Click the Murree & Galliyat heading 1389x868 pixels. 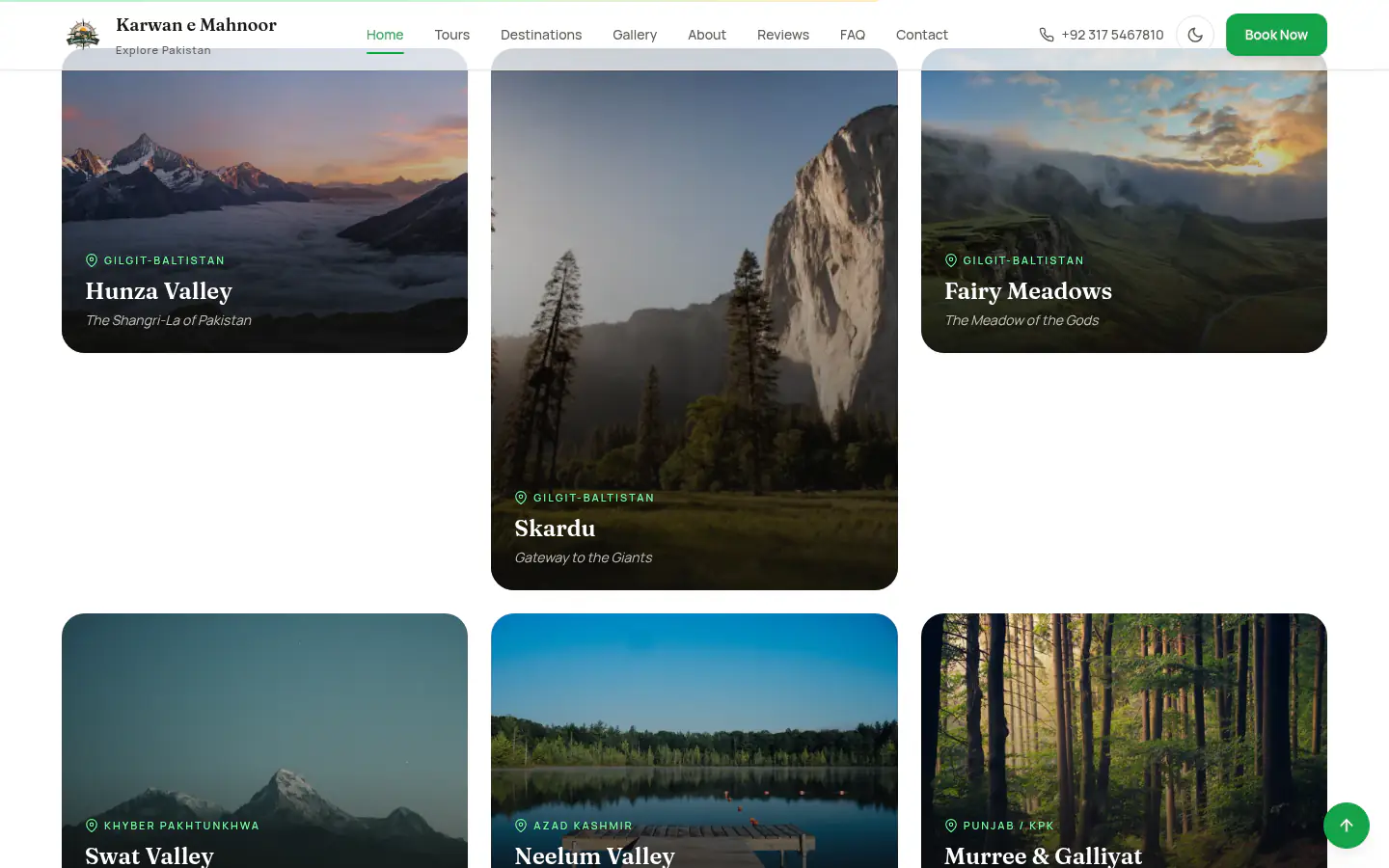(x=1043, y=855)
